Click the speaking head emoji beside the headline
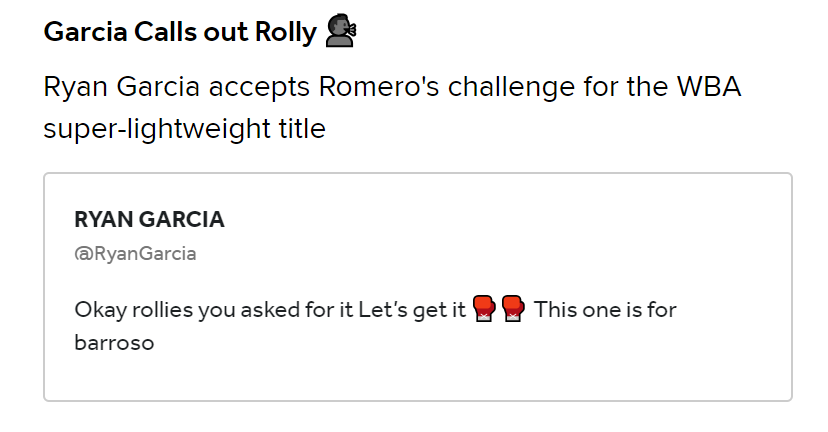 click(x=341, y=31)
